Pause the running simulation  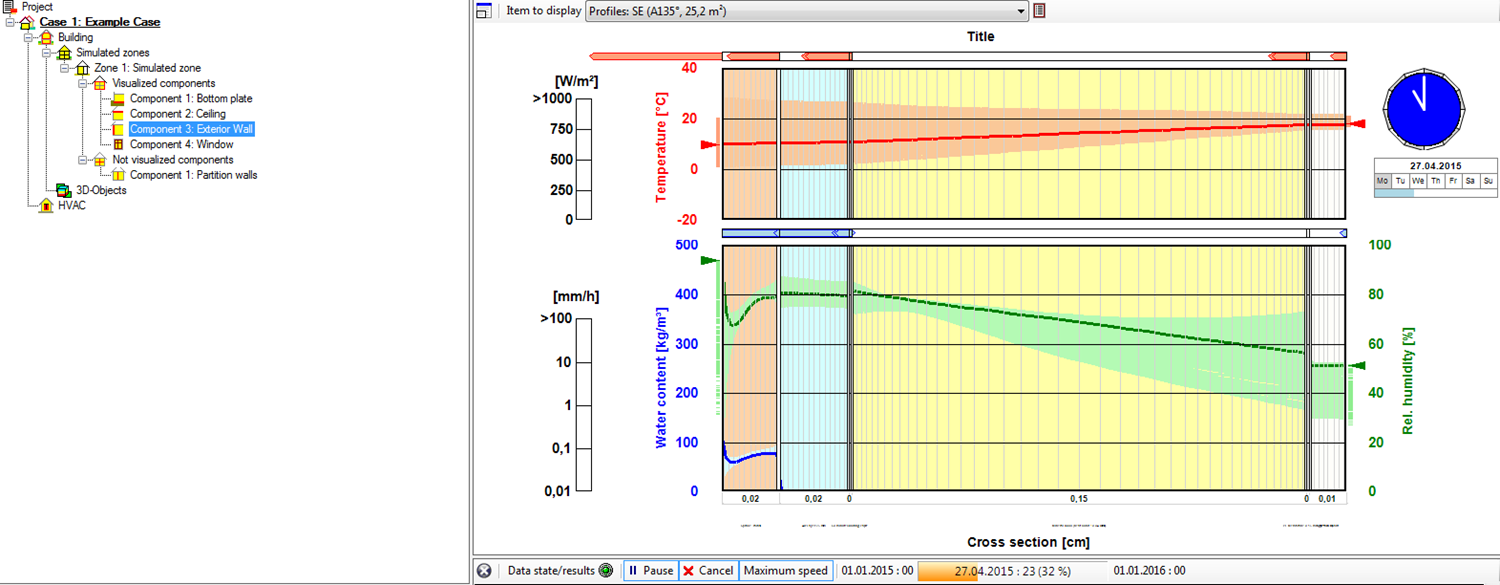point(650,571)
